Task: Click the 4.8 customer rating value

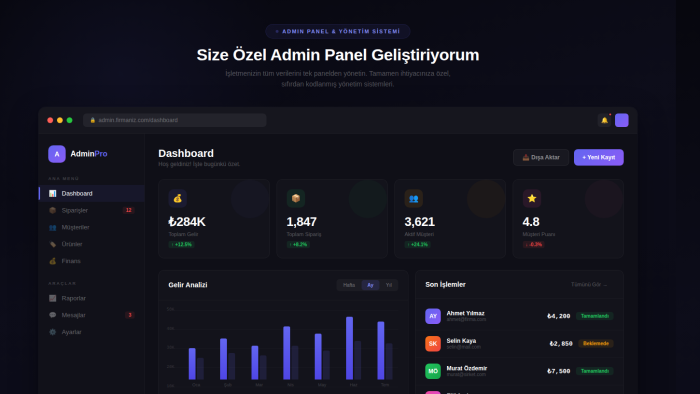Action: (x=531, y=222)
